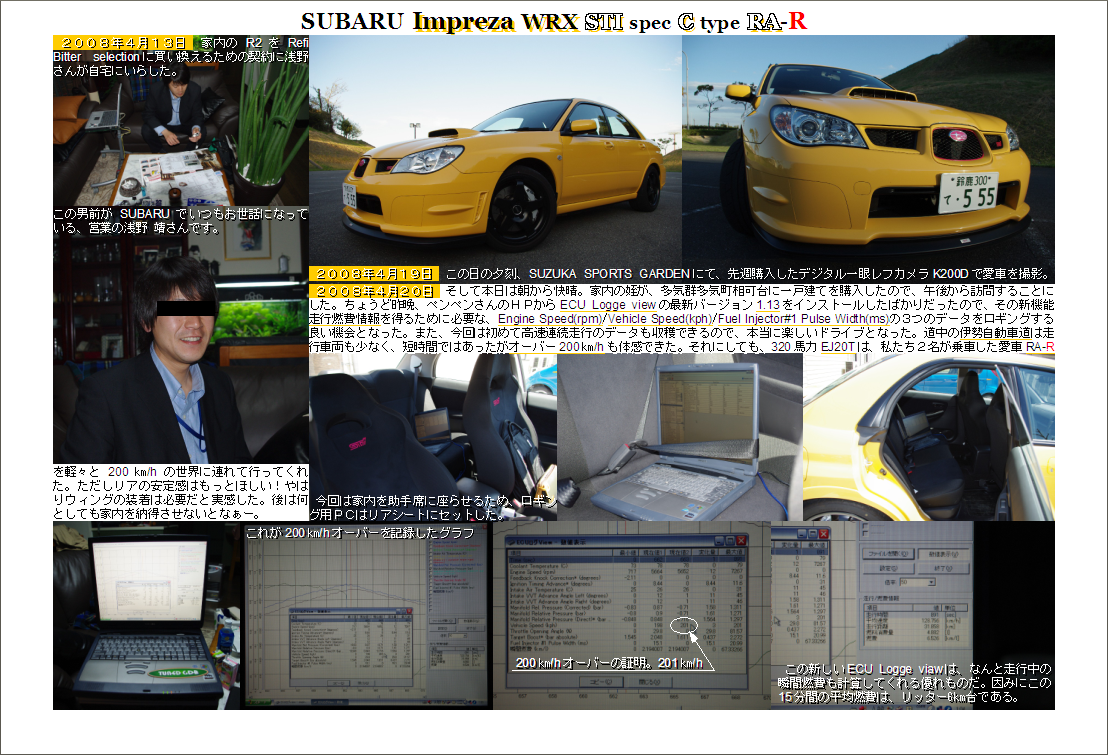This screenshot has width=1108, height=755.
Task: Click the white circled 201 speed value
Action: click(681, 627)
